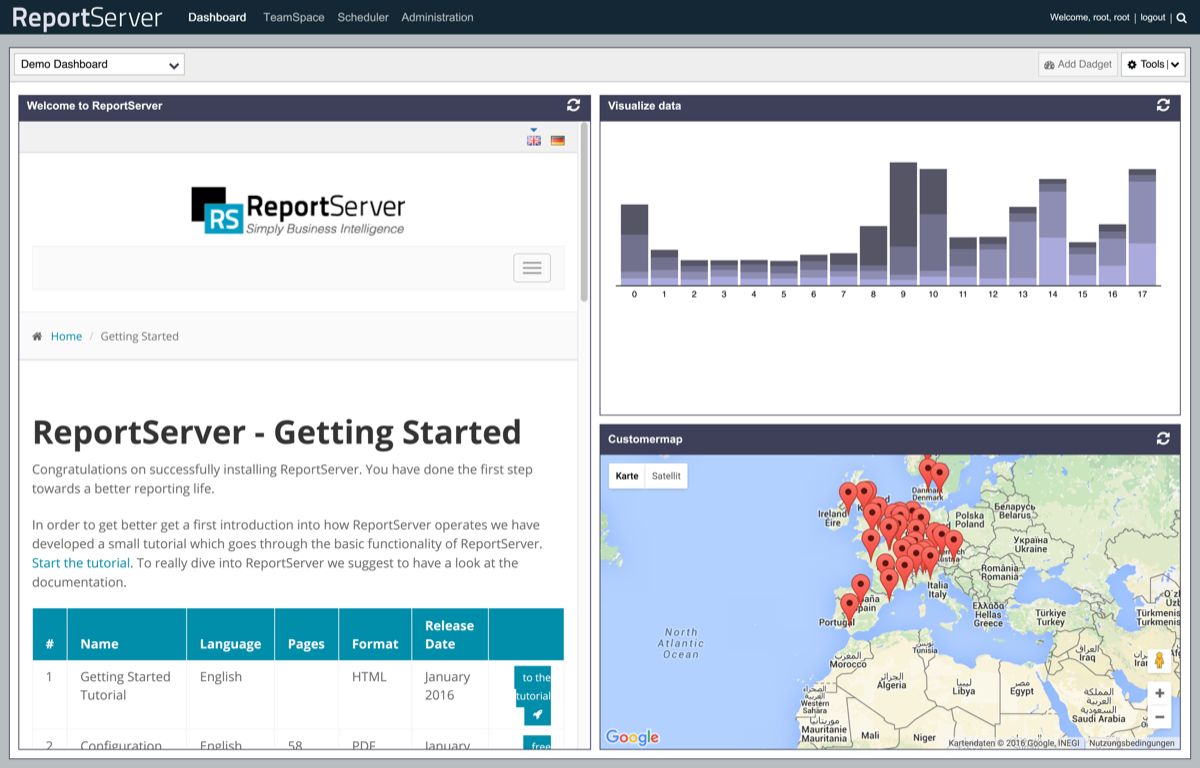
Task: Click the Welcome panel vertical scrollbar
Action: pyautogui.click(x=584, y=212)
